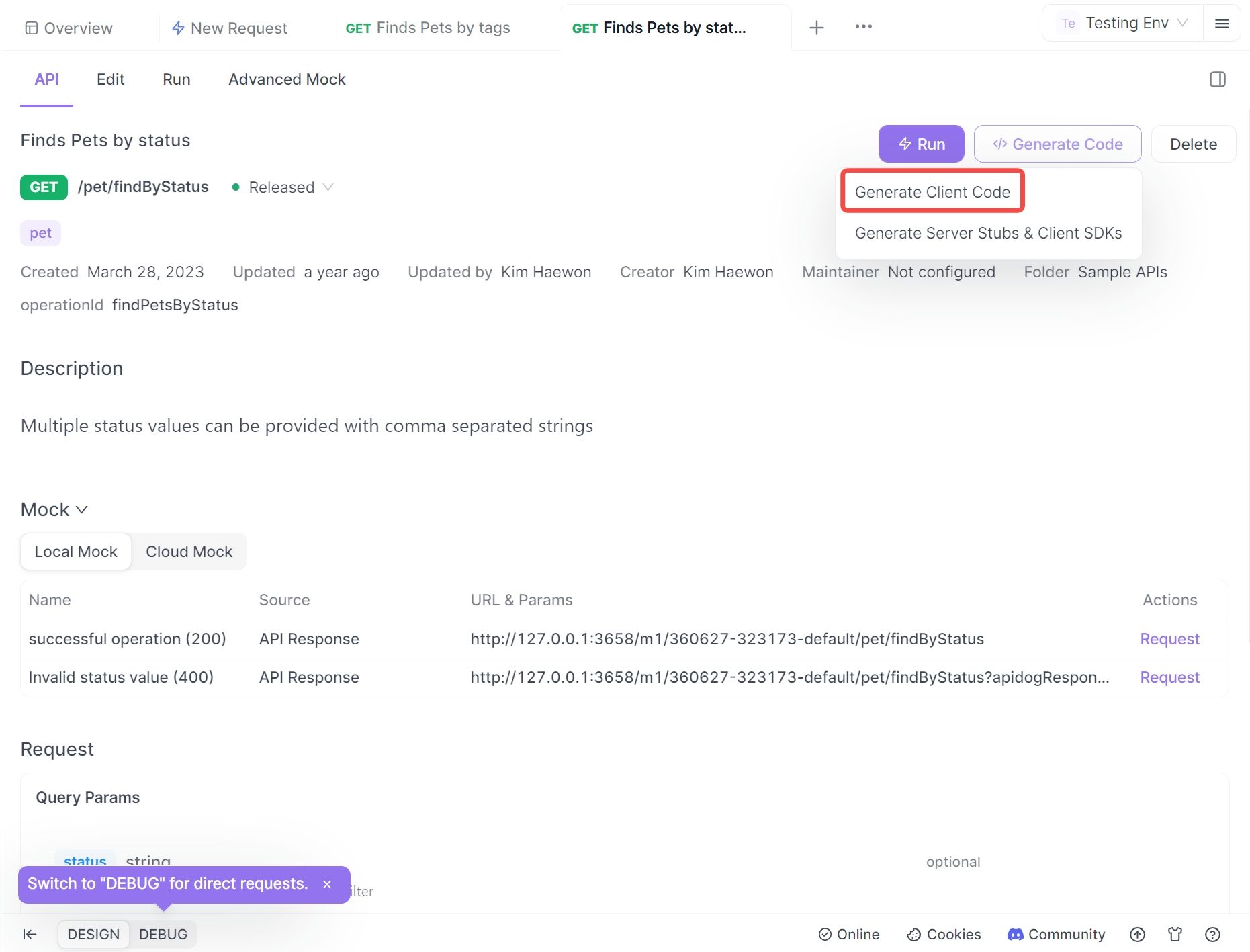This screenshot has width=1250, height=952.
Task: Open the Overview tab
Action: coord(69,28)
